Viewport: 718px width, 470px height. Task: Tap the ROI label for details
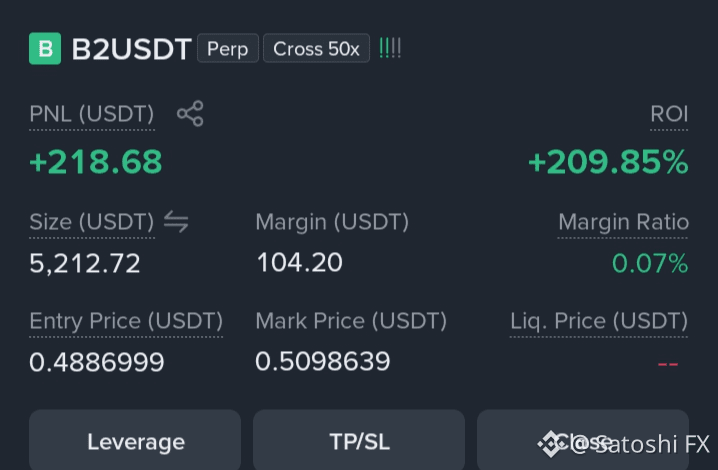click(669, 114)
